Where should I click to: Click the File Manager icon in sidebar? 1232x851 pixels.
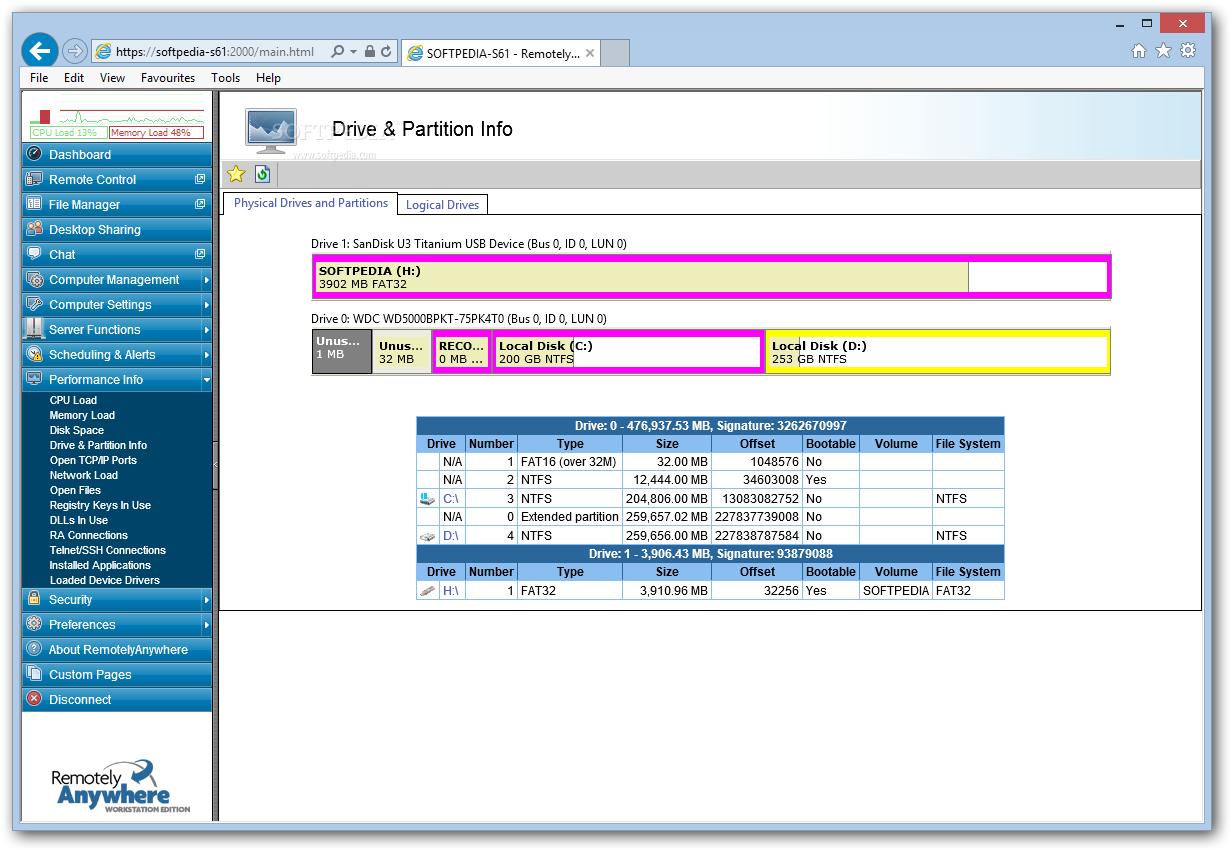pos(34,204)
